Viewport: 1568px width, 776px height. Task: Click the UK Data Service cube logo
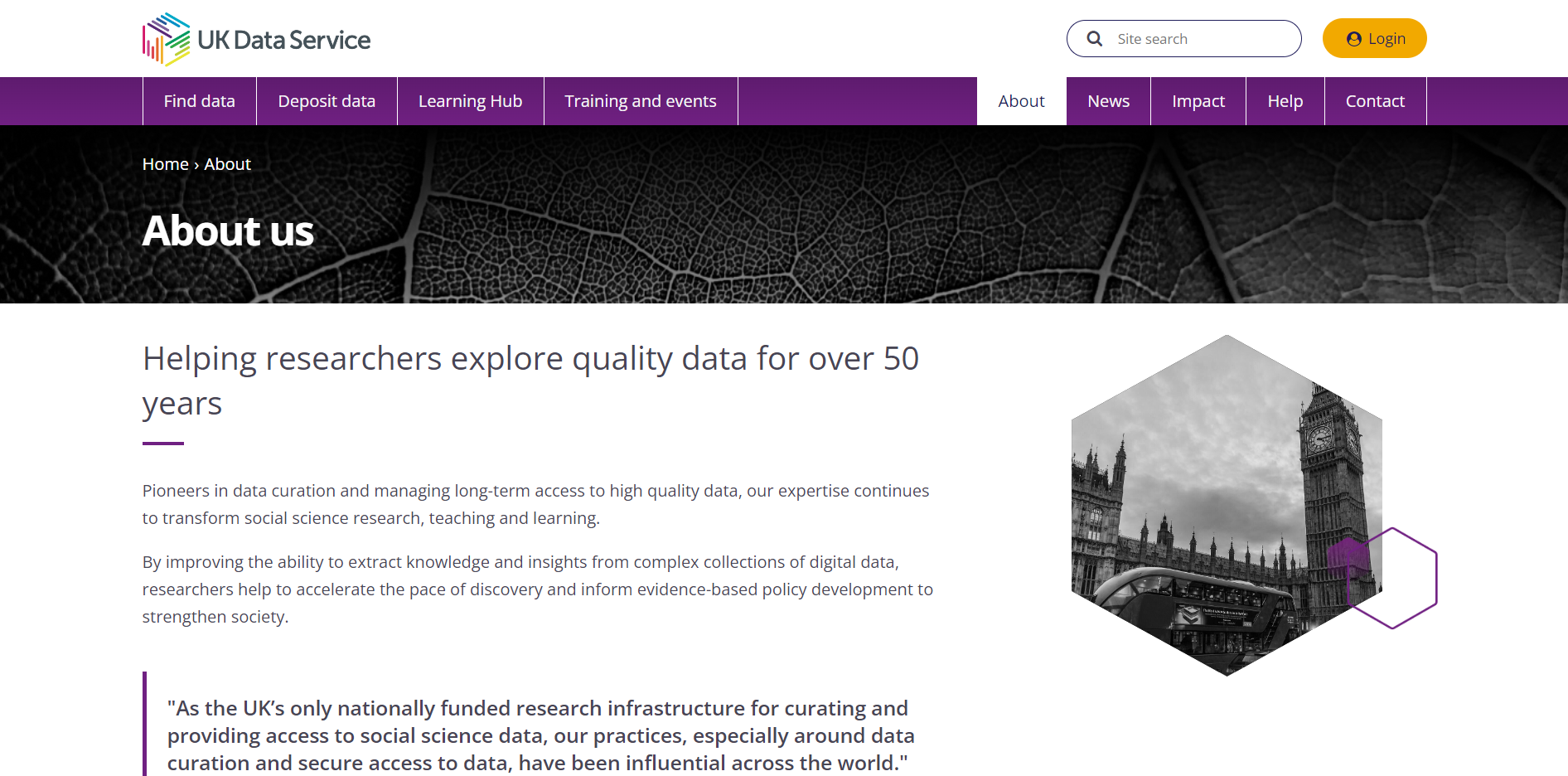[167, 39]
